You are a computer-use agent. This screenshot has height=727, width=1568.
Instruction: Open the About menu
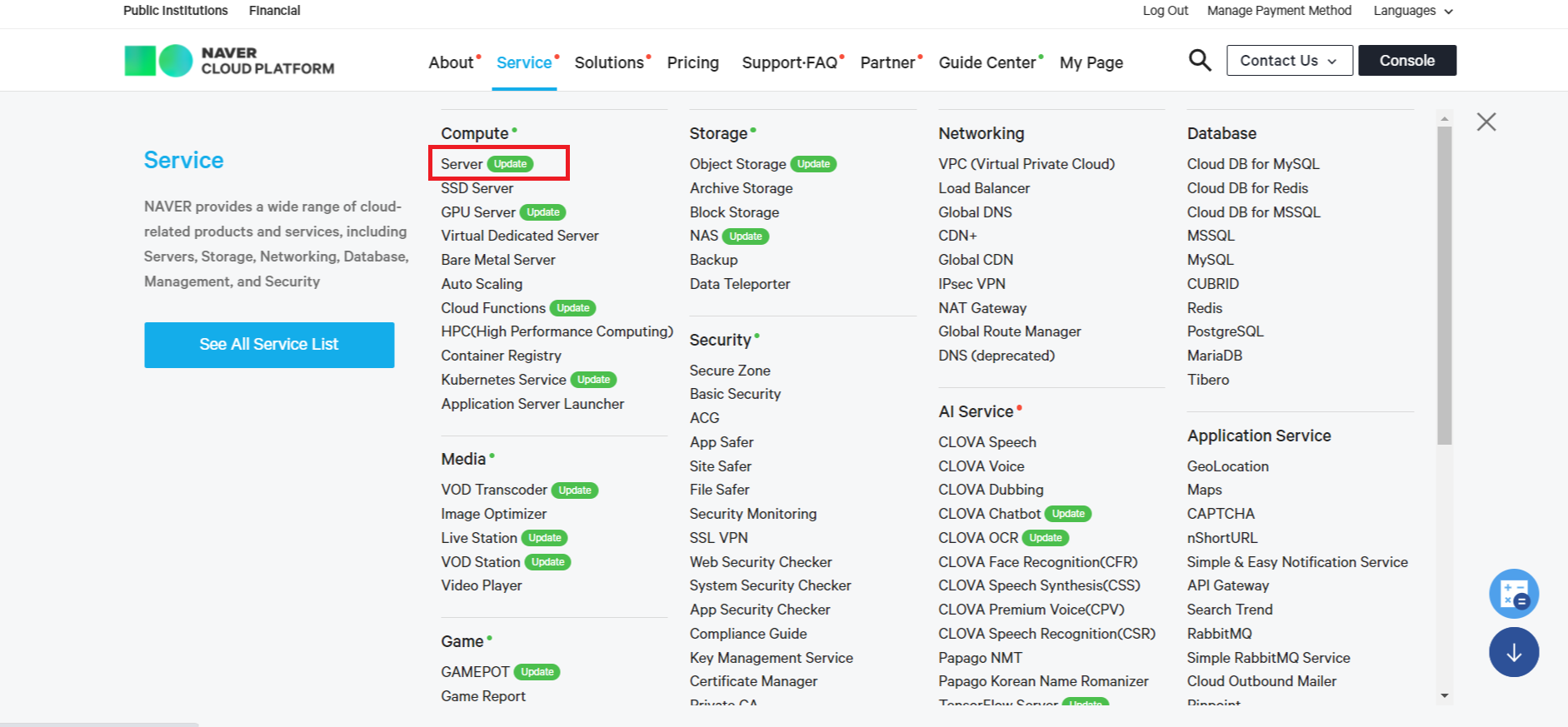click(x=451, y=62)
